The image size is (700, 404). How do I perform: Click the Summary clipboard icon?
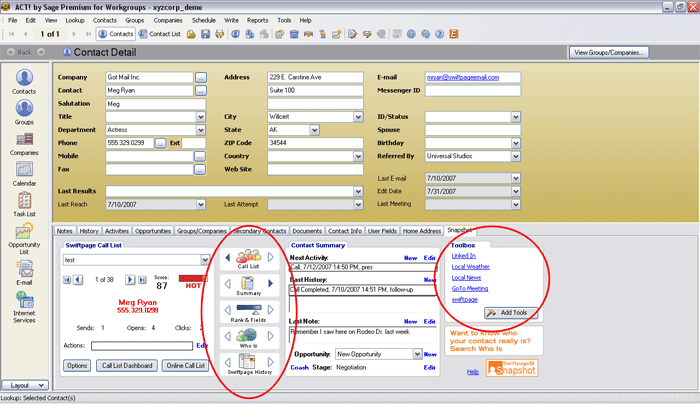[248, 283]
